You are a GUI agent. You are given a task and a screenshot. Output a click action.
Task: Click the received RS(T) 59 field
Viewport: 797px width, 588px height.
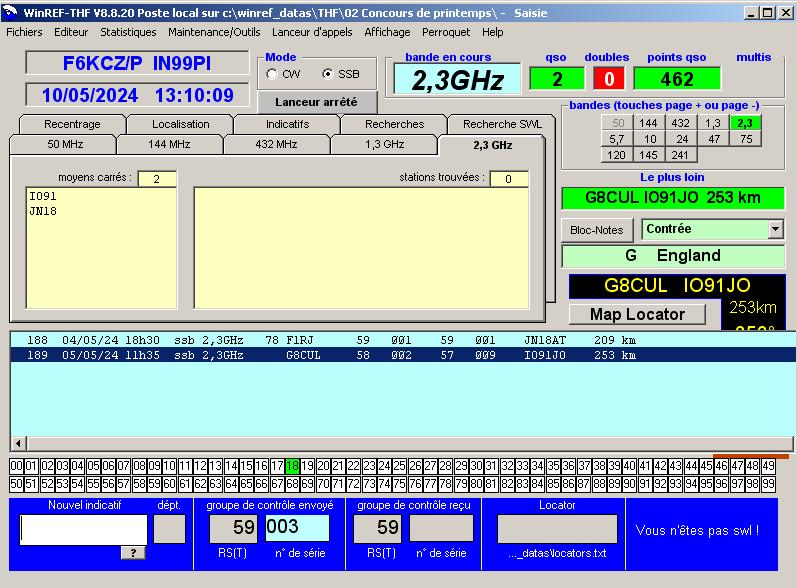378,529
